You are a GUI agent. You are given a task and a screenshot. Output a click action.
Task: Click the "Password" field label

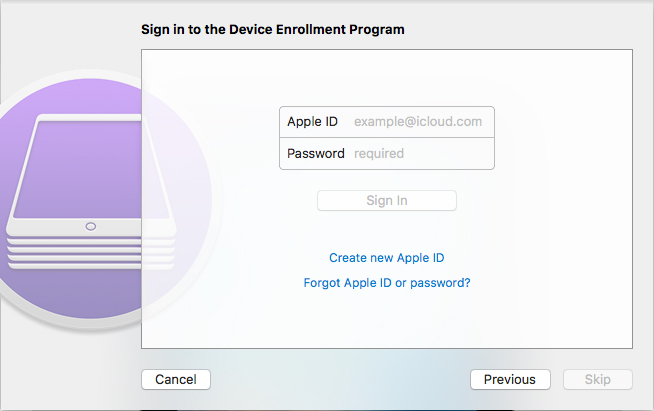(316, 154)
